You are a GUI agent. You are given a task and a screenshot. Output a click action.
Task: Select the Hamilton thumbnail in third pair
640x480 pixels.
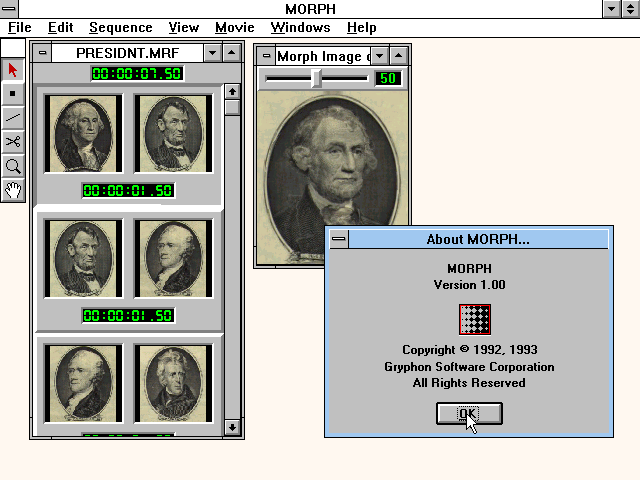83,384
